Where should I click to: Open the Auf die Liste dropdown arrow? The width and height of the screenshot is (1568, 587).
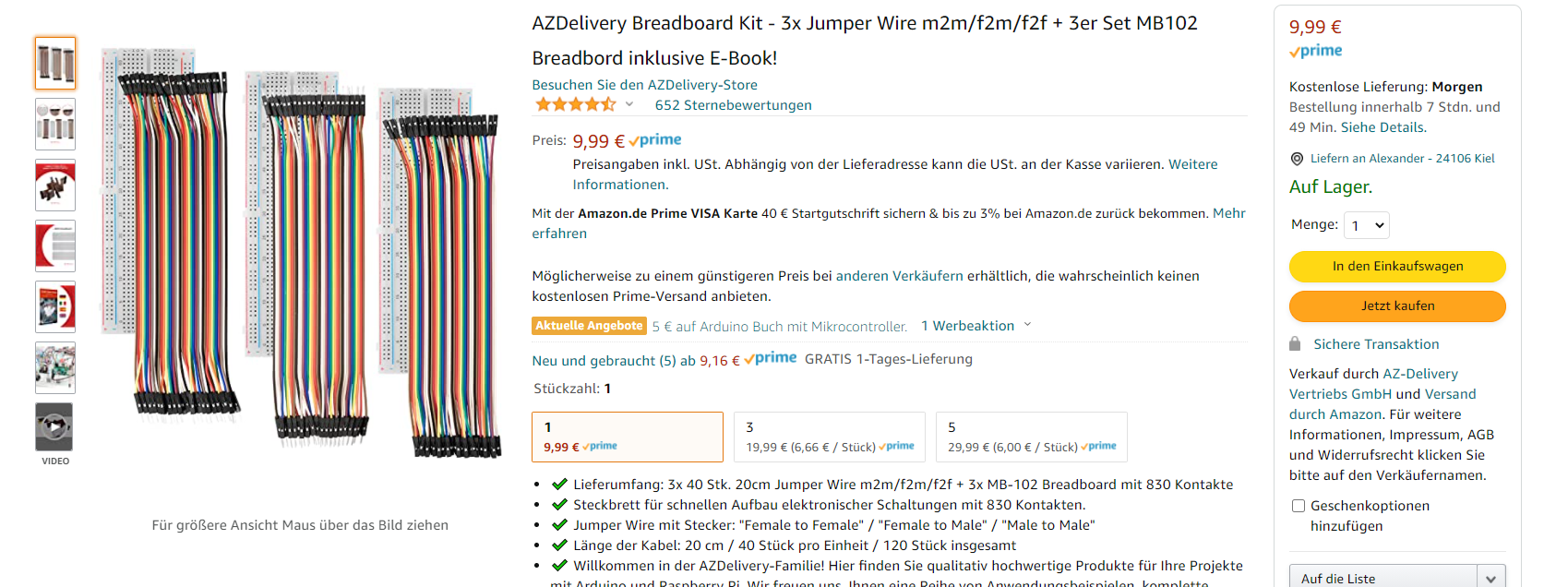pos(1491,578)
